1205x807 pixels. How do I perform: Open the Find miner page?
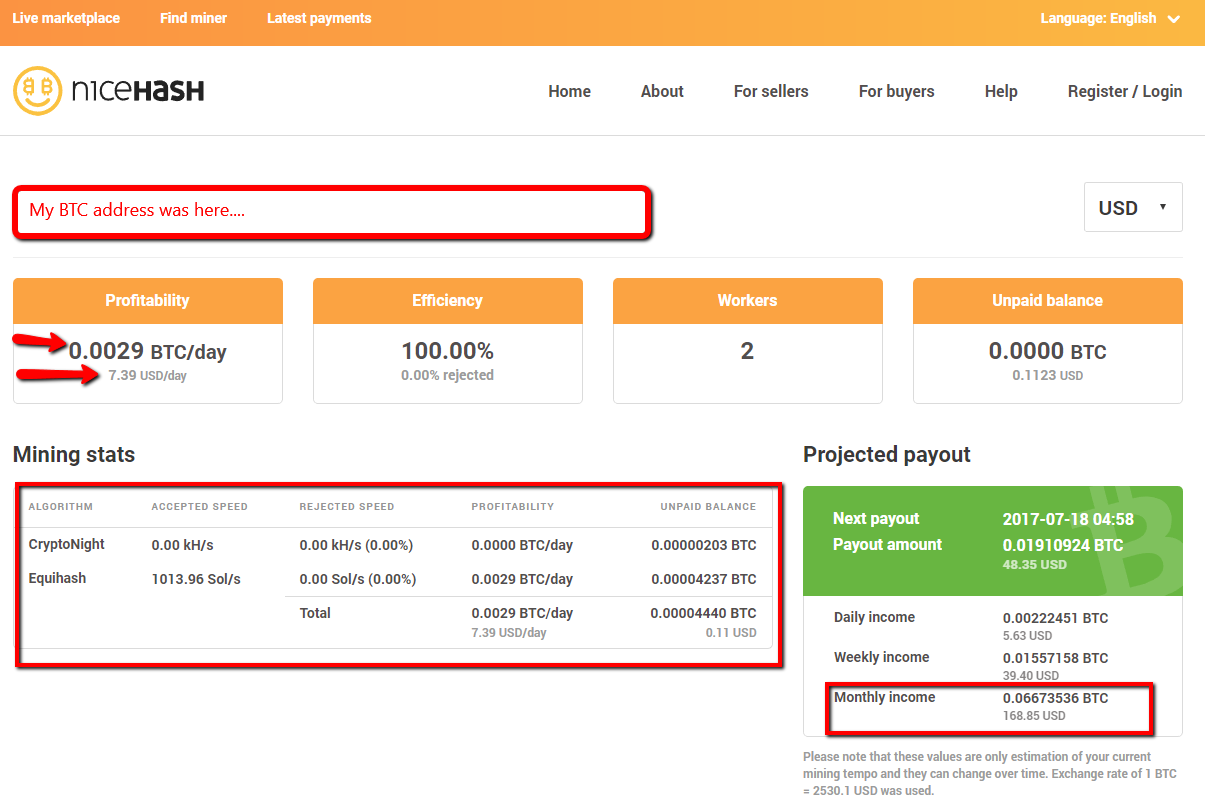(x=193, y=18)
